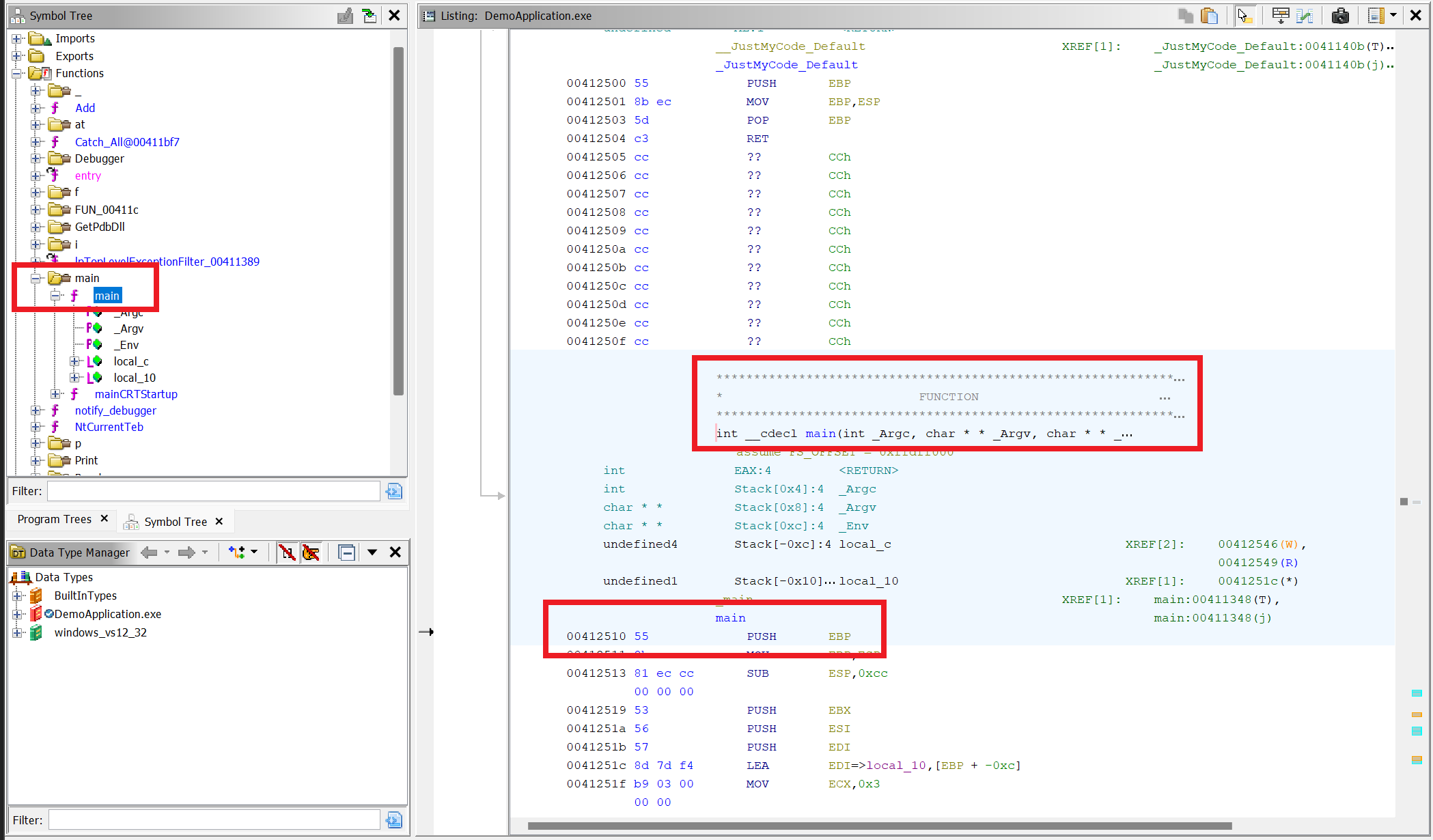Toggle filter arrays button in Data Type Manager
The height and width of the screenshot is (840, 1433).
tap(287, 552)
